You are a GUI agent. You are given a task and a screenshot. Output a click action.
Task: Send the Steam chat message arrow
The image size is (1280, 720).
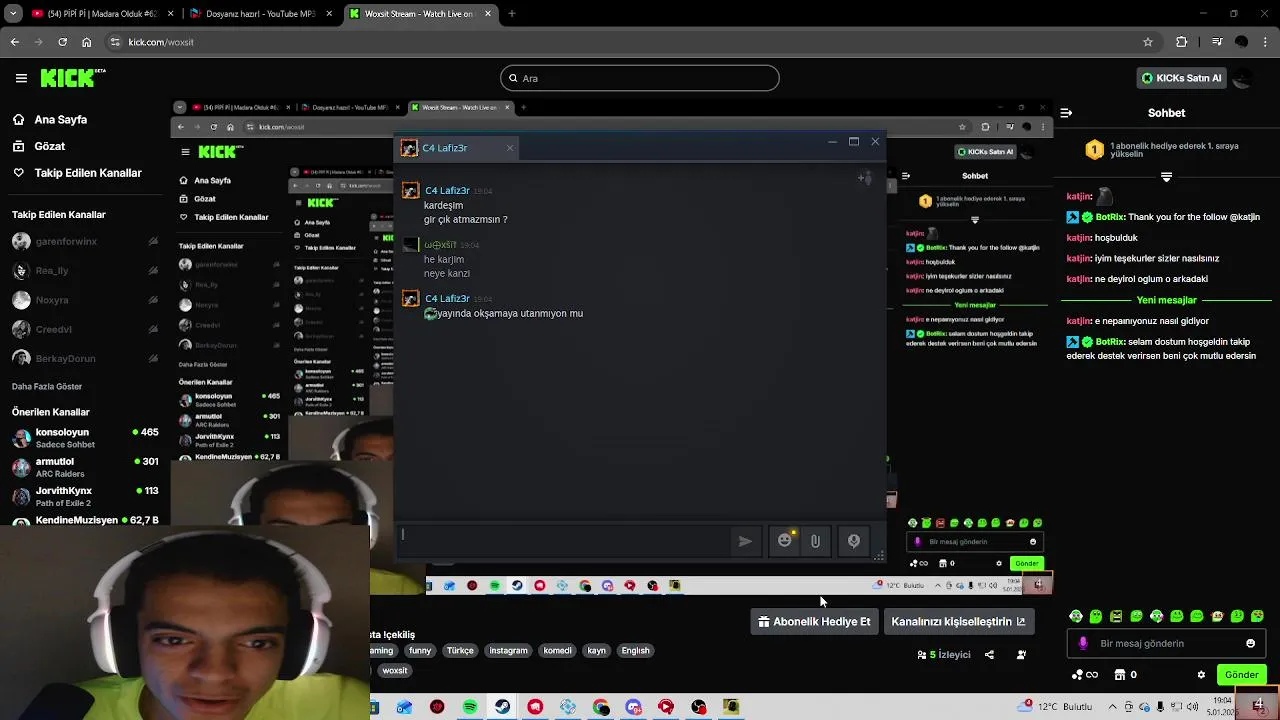(745, 541)
